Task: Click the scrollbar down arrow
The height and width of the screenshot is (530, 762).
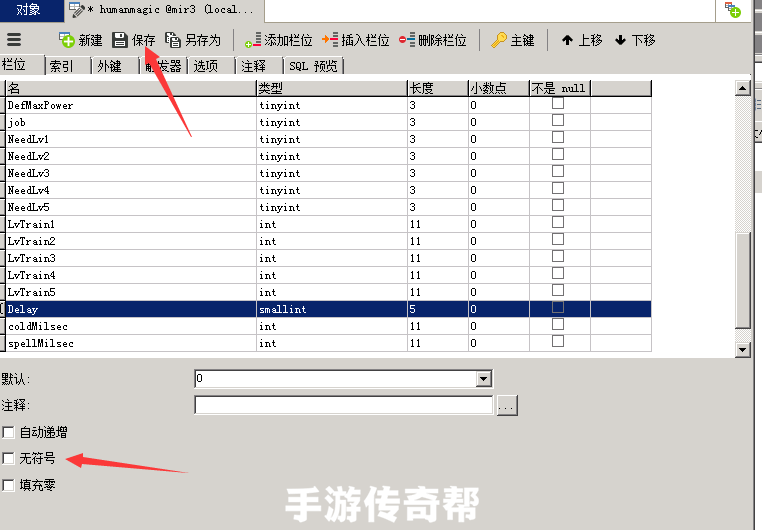Action: point(743,349)
